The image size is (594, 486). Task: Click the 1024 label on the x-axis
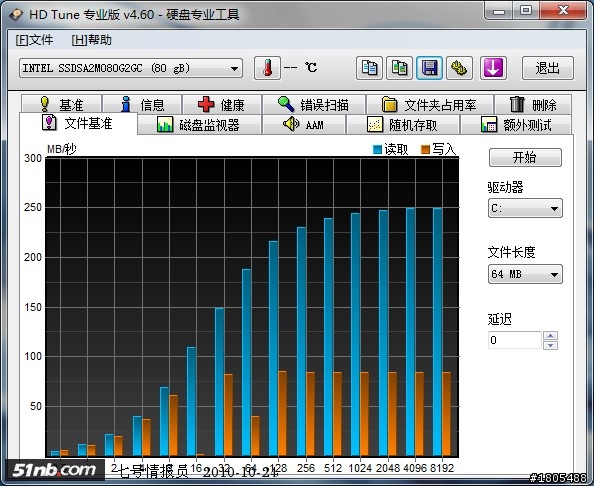pyautogui.click(x=360, y=468)
